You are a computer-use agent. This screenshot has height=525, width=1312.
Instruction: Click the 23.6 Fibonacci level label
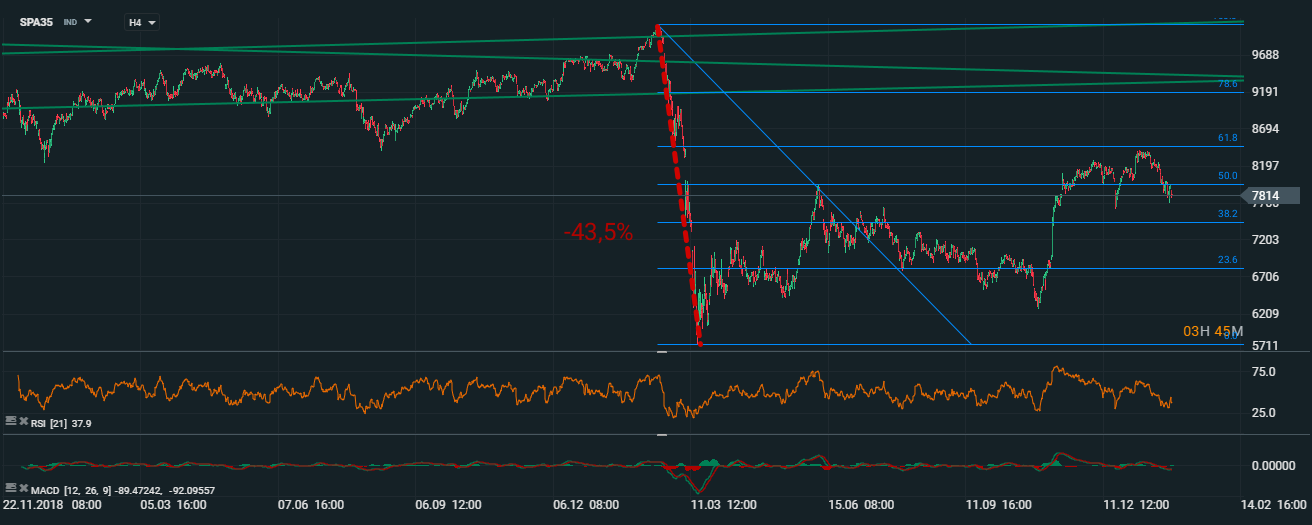click(x=1227, y=260)
